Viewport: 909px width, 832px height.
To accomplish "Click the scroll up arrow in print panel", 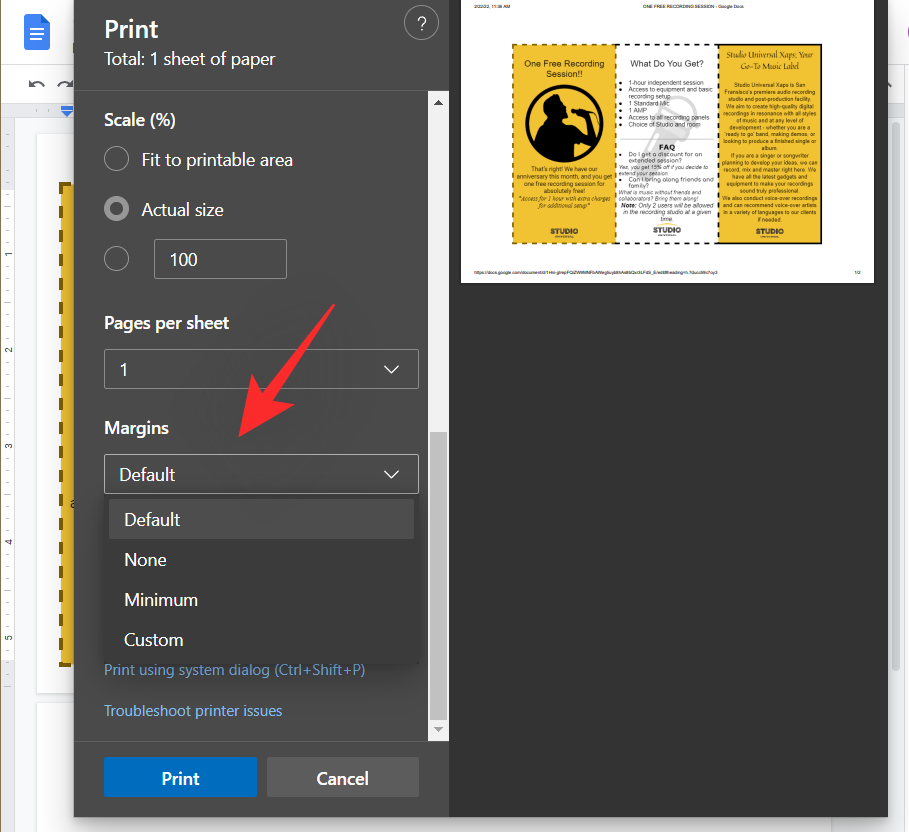I will click(x=438, y=100).
